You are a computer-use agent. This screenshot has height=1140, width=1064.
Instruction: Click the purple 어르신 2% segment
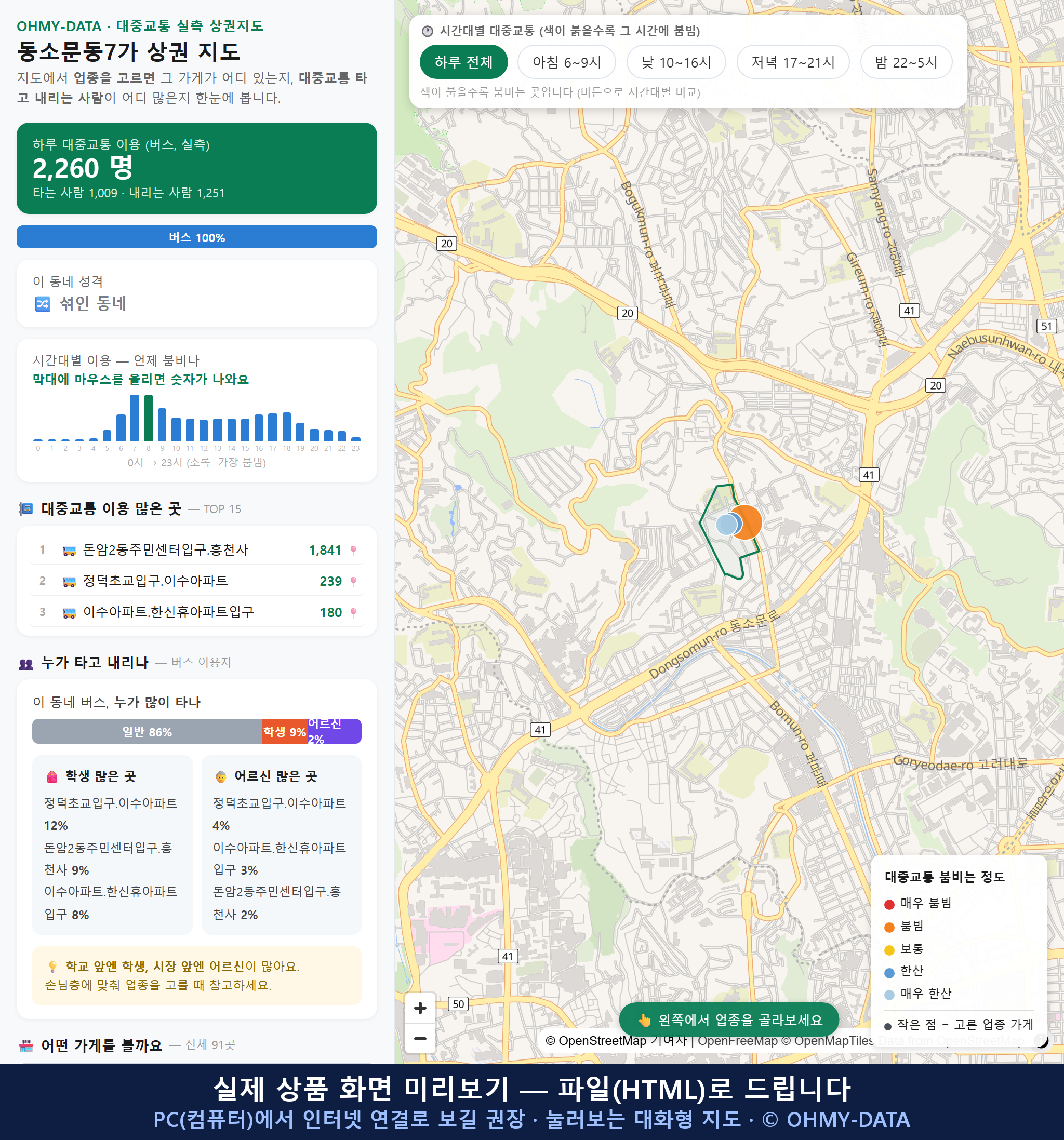tap(335, 731)
